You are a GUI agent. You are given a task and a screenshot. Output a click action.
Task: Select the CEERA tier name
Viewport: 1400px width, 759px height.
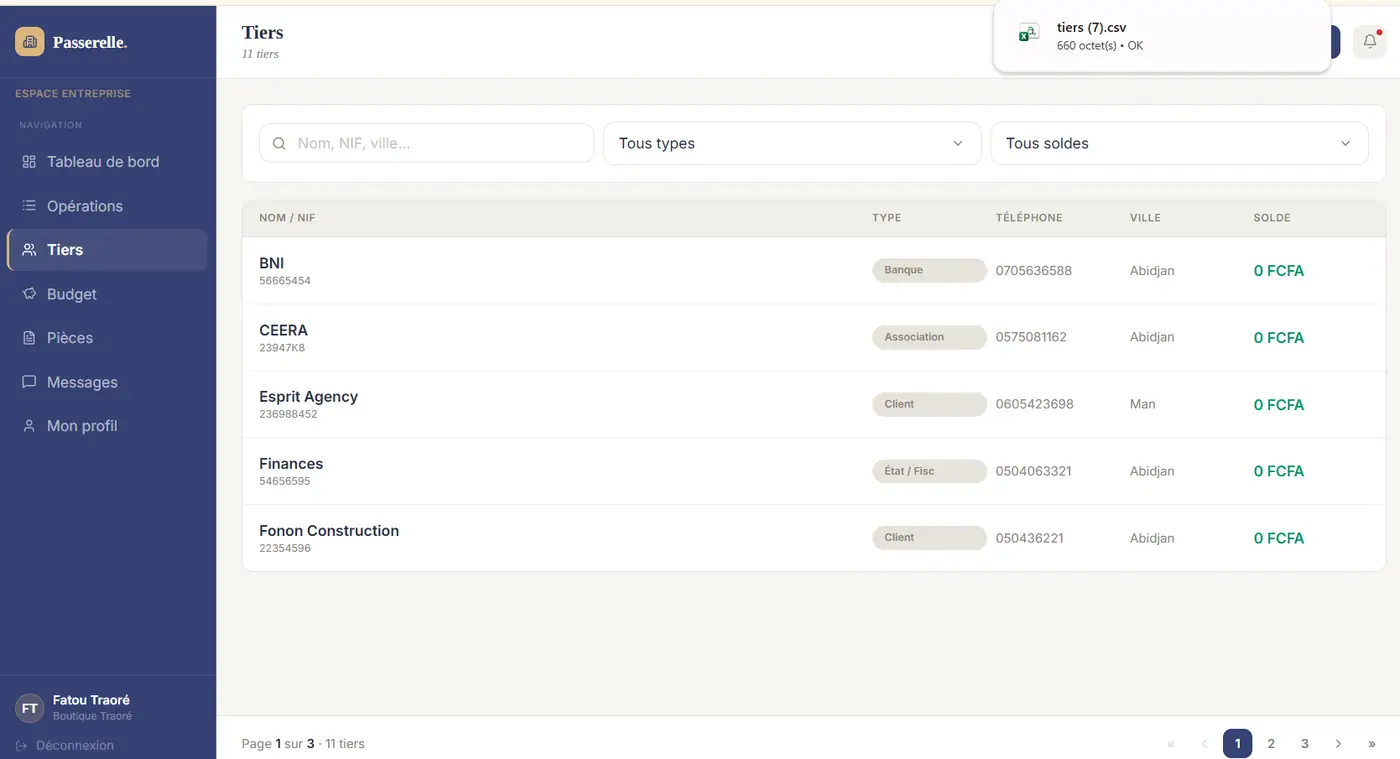(x=283, y=331)
